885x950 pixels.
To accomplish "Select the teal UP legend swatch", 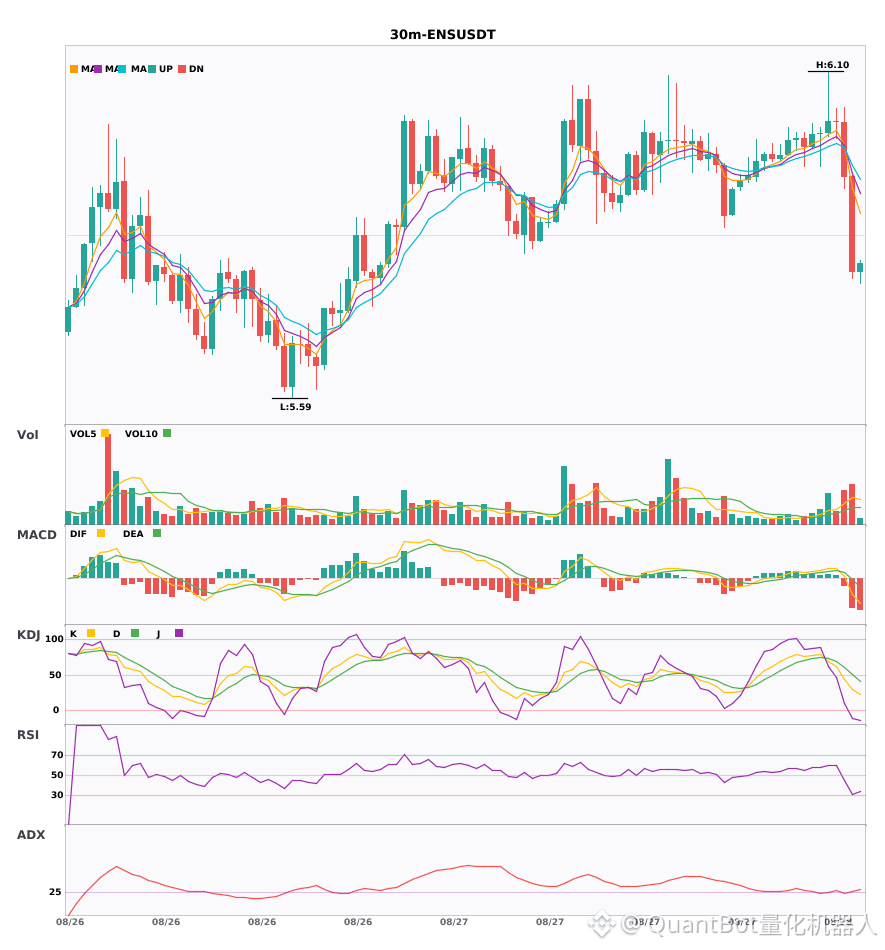I will pos(152,69).
